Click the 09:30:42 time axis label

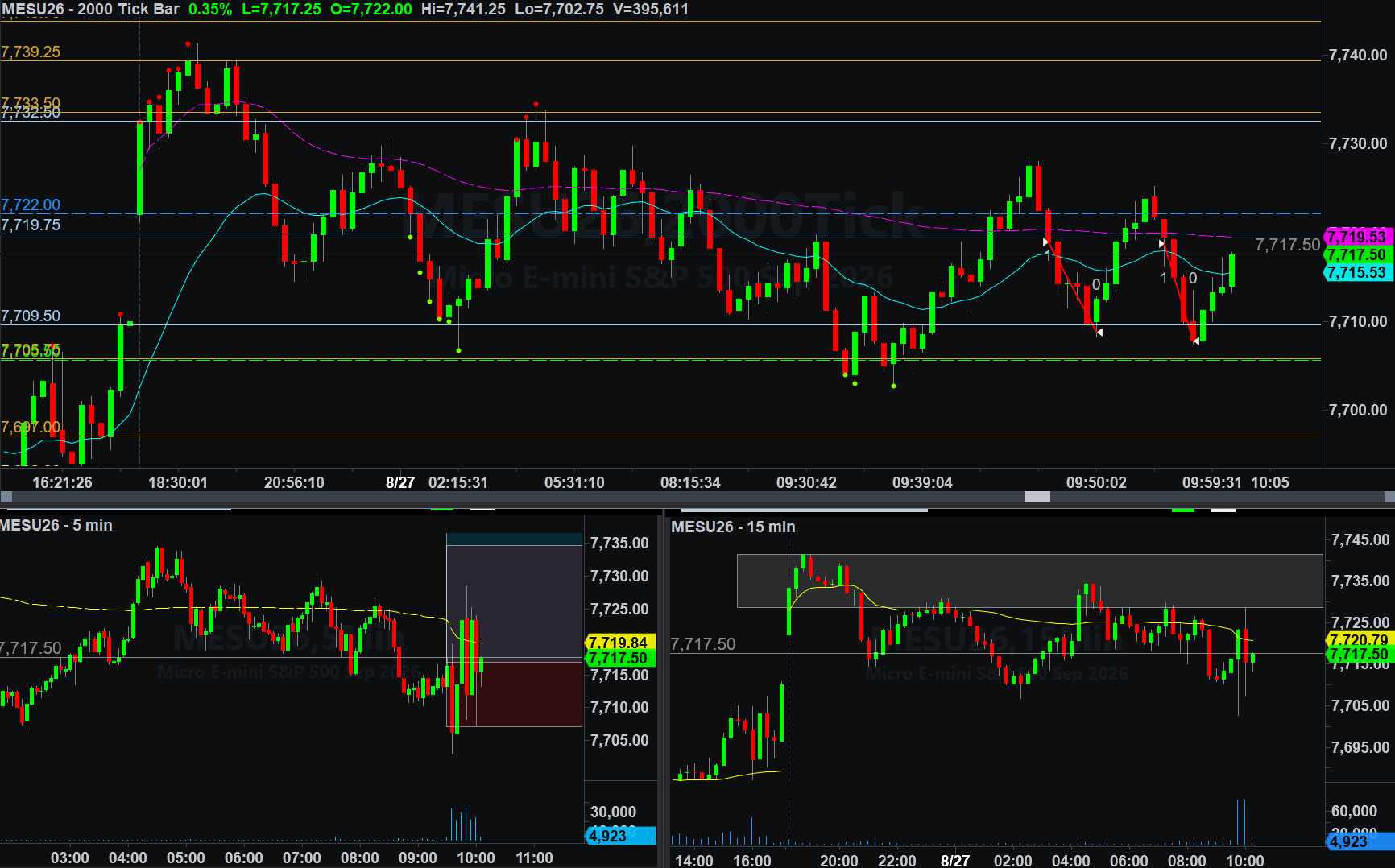point(806,482)
